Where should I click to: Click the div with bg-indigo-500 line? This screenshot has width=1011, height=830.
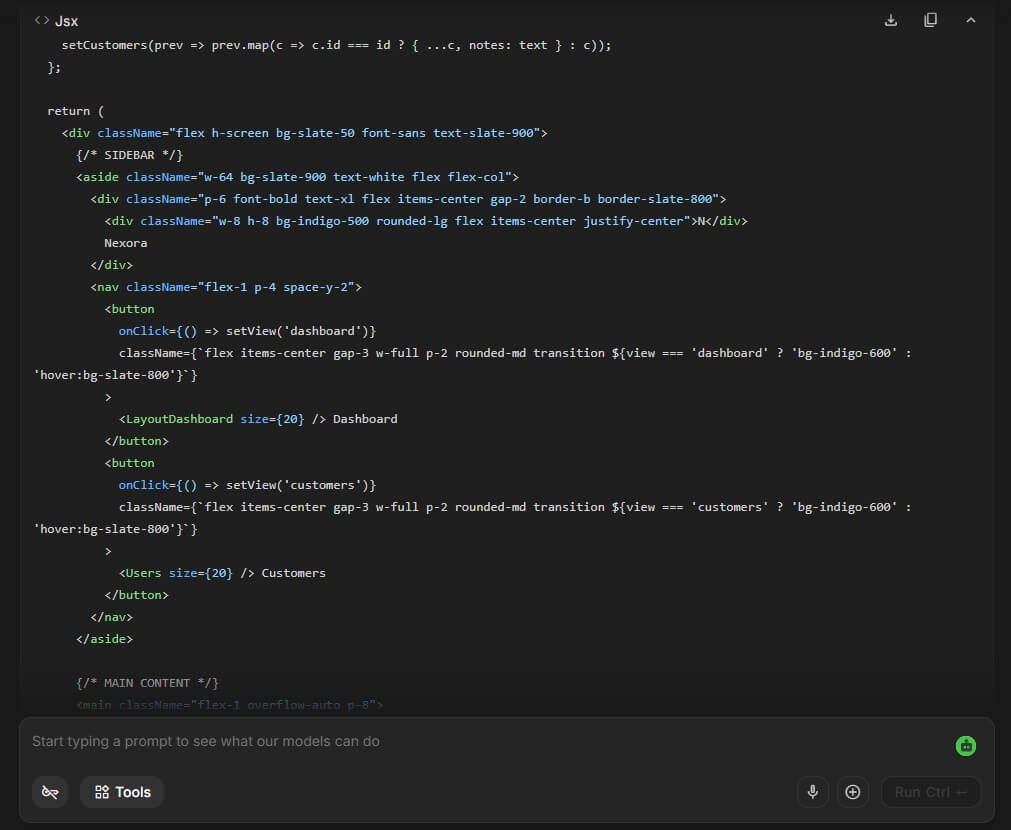[x=426, y=221]
